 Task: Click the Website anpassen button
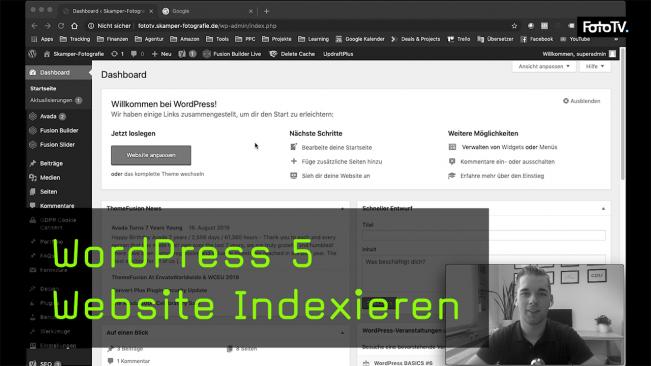(151, 155)
